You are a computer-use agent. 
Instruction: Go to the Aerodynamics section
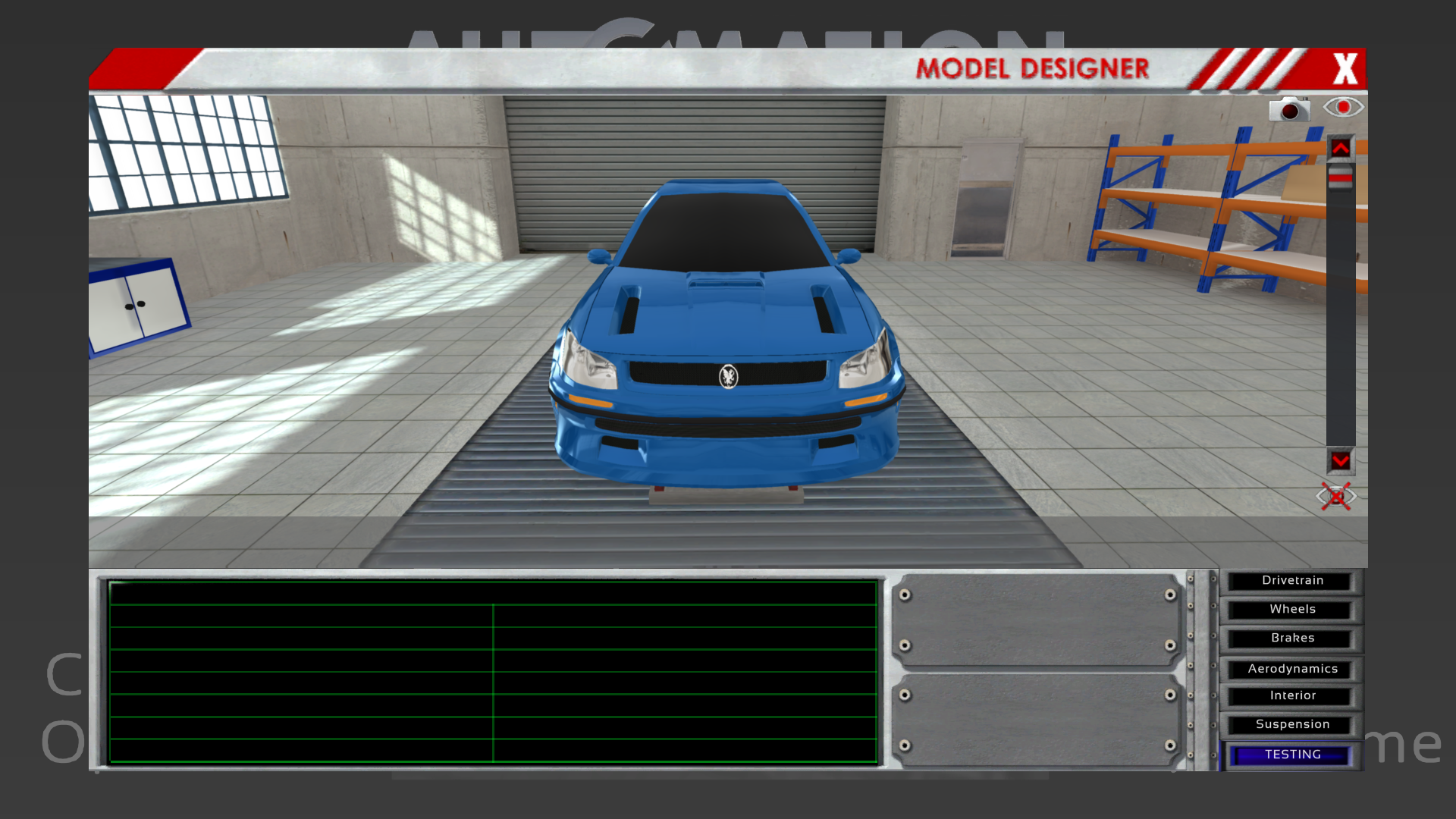[x=1291, y=669]
